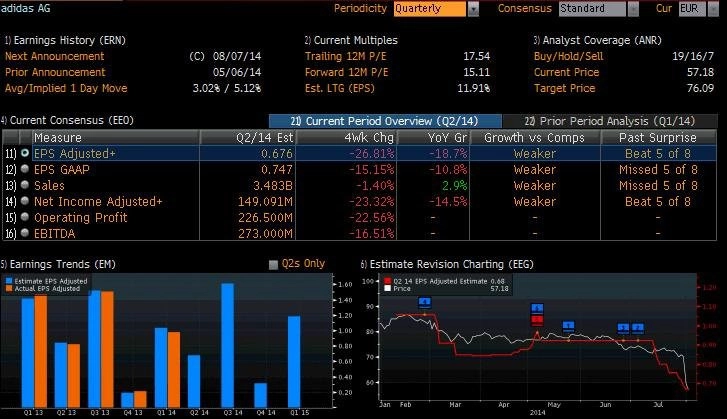
Task: Open Current Multiples section link
Action: (x=351, y=40)
